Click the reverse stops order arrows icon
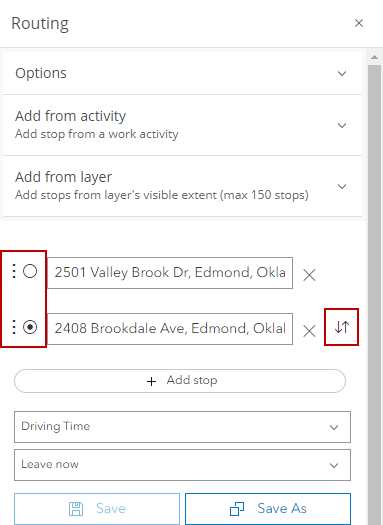The width and height of the screenshot is (383, 525). [x=341, y=327]
